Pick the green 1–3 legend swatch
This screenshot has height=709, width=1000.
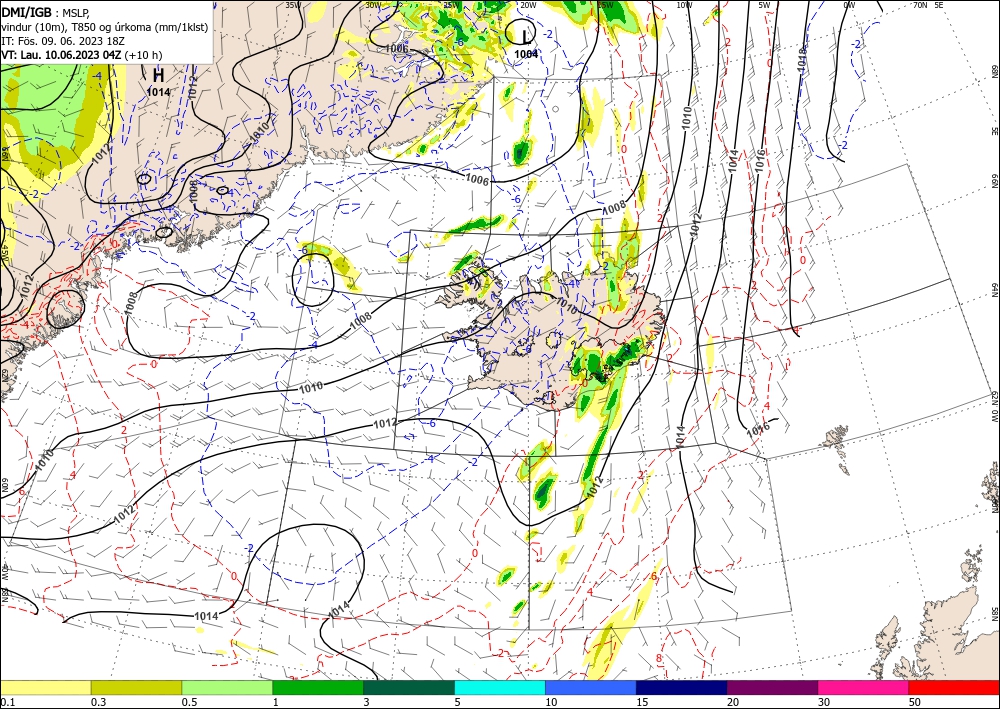pyautogui.click(x=318, y=687)
